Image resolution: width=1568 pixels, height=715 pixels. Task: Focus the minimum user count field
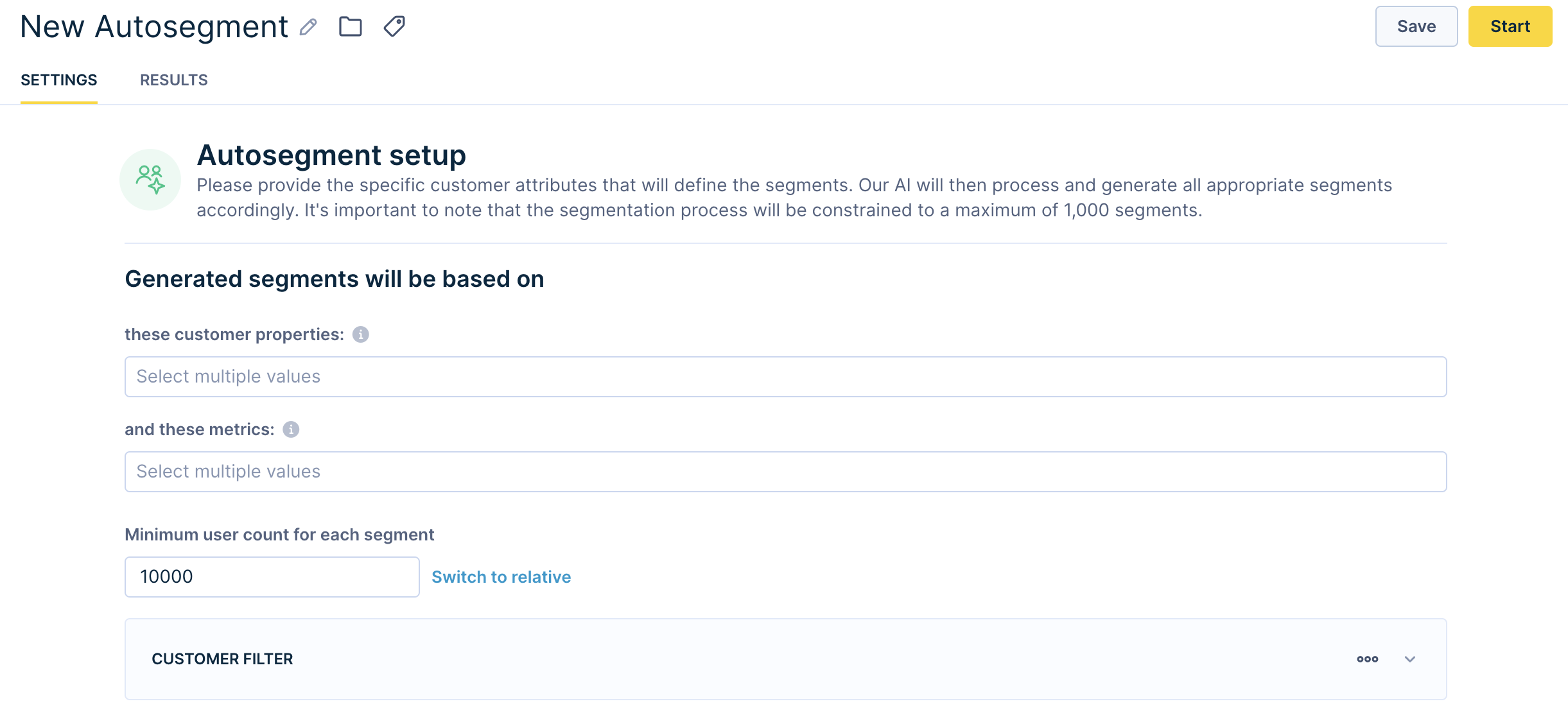(272, 577)
